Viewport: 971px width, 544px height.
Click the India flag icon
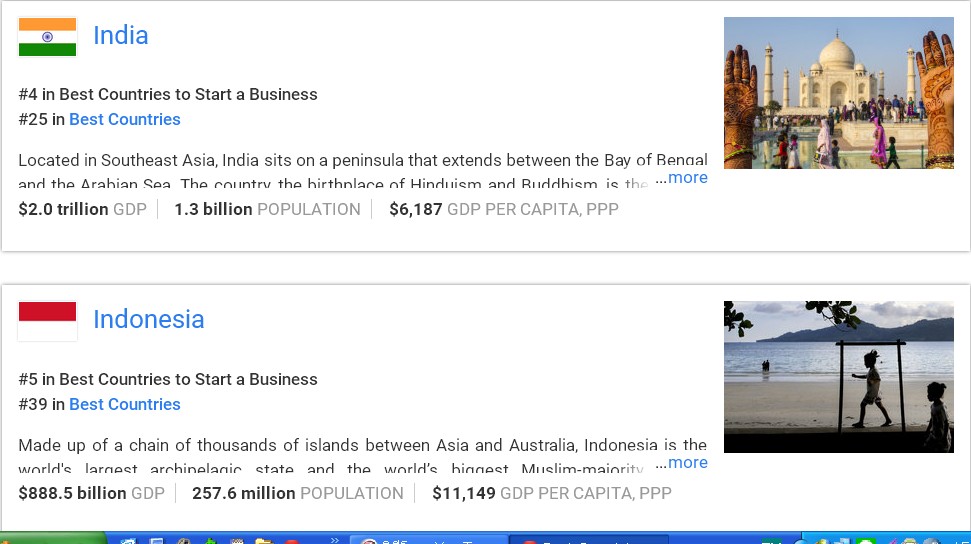tap(47, 37)
